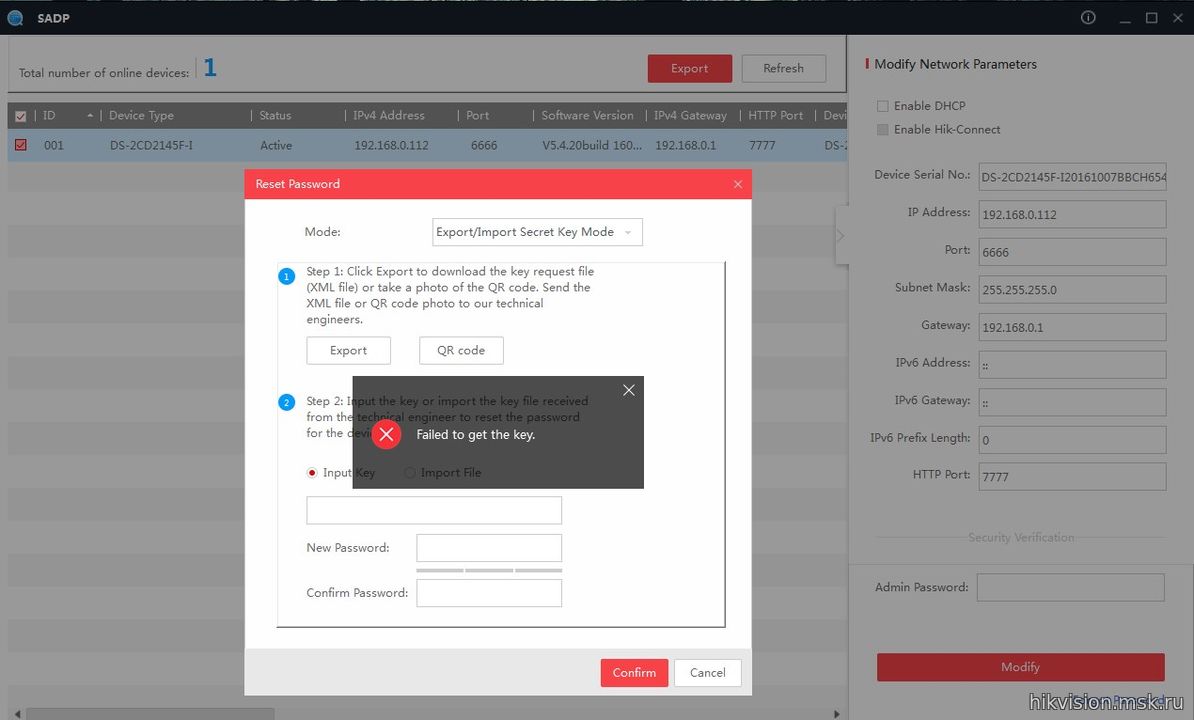
Task: Click the password strength indicator bar
Action: click(x=489, y=570)
